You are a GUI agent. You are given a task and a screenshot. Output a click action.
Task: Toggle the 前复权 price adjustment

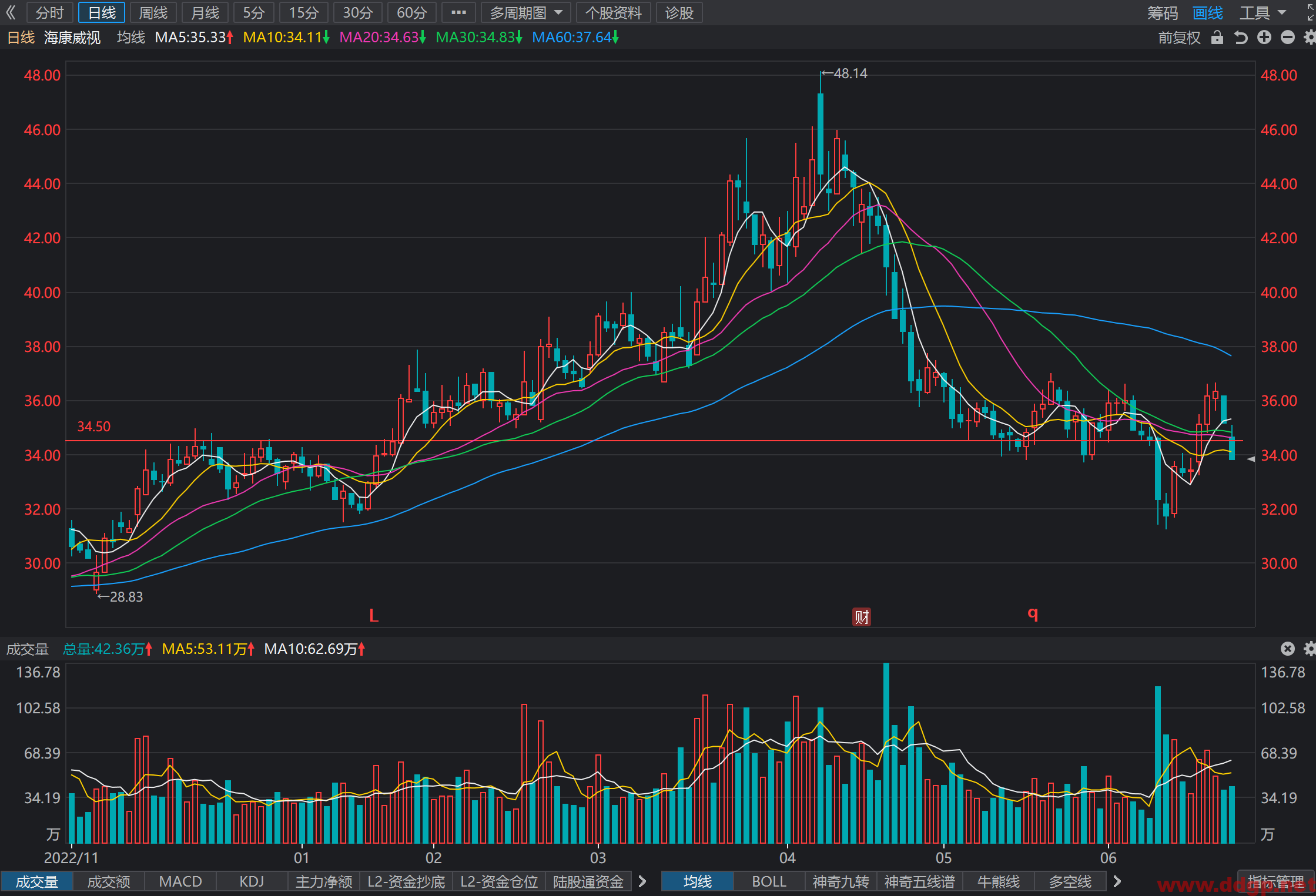pos(1179,38)
